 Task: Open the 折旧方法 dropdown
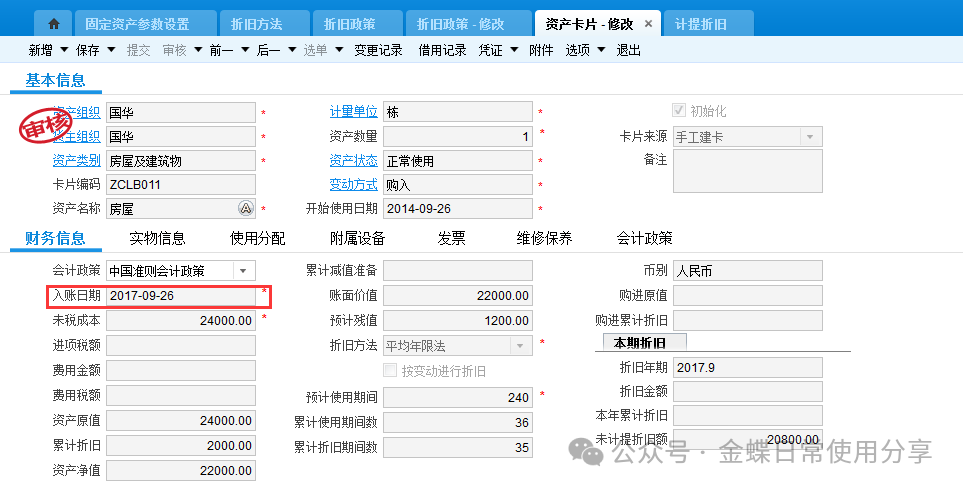520,345
